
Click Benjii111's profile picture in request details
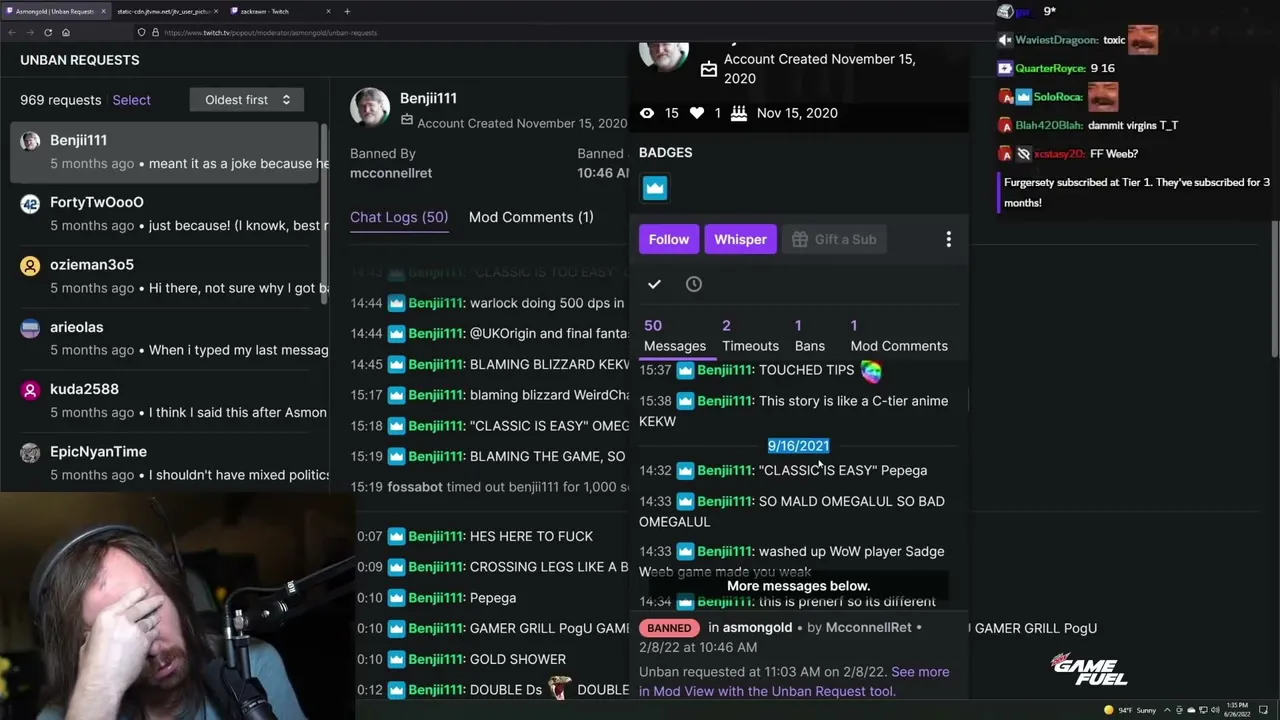point(370,108)
